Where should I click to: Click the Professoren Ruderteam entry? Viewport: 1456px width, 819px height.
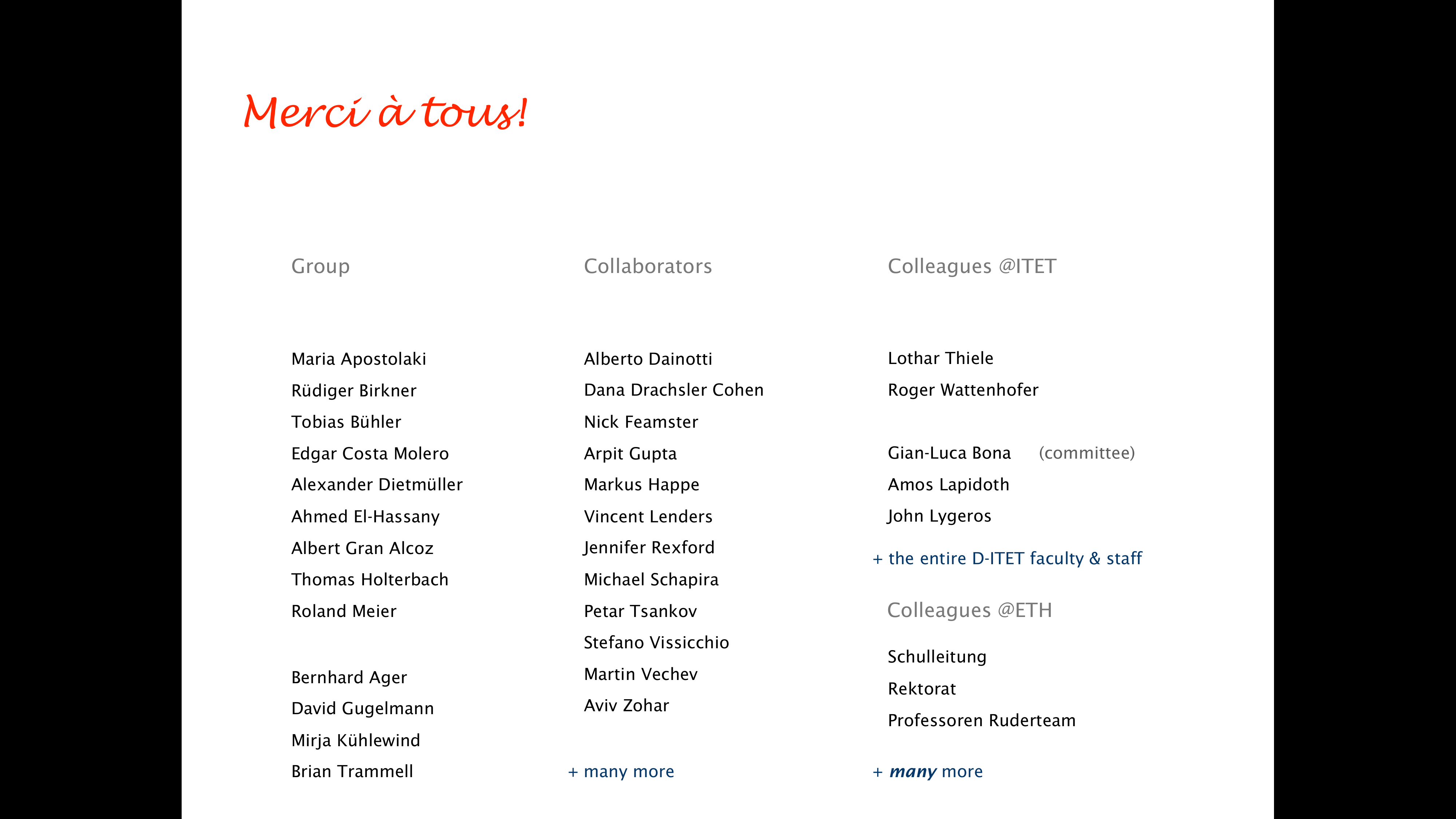[981, 721]
